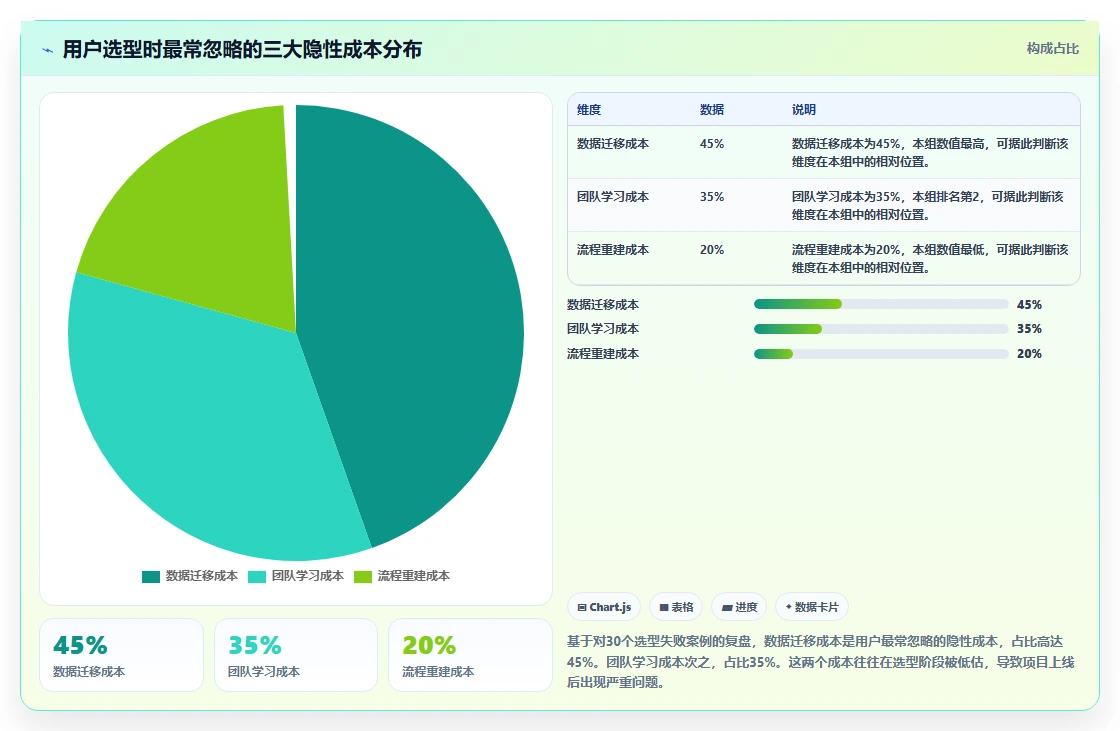
Task: Click the 表格 tag chip
Action: pos(676,607)
